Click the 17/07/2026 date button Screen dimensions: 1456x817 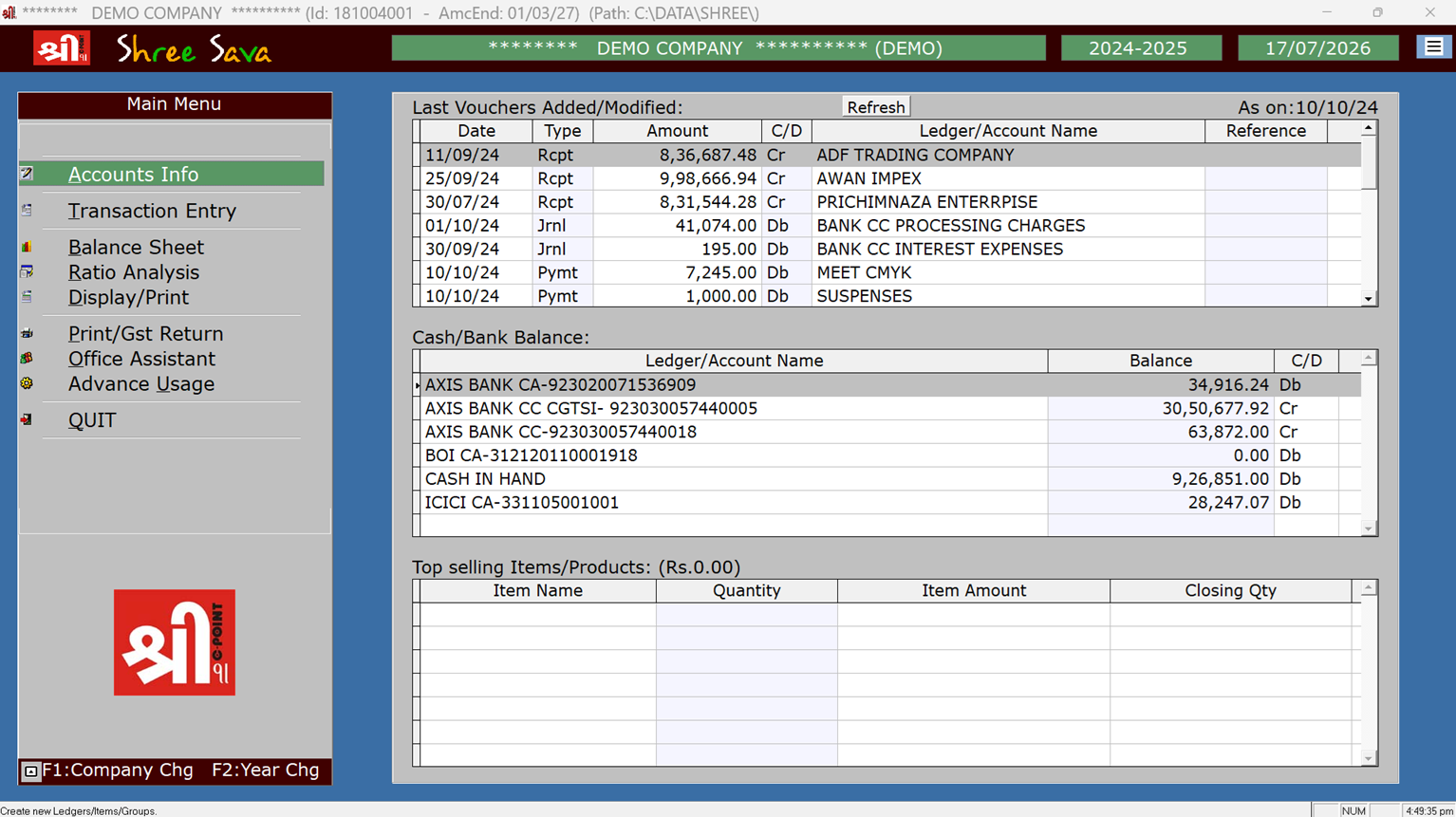1317,47
